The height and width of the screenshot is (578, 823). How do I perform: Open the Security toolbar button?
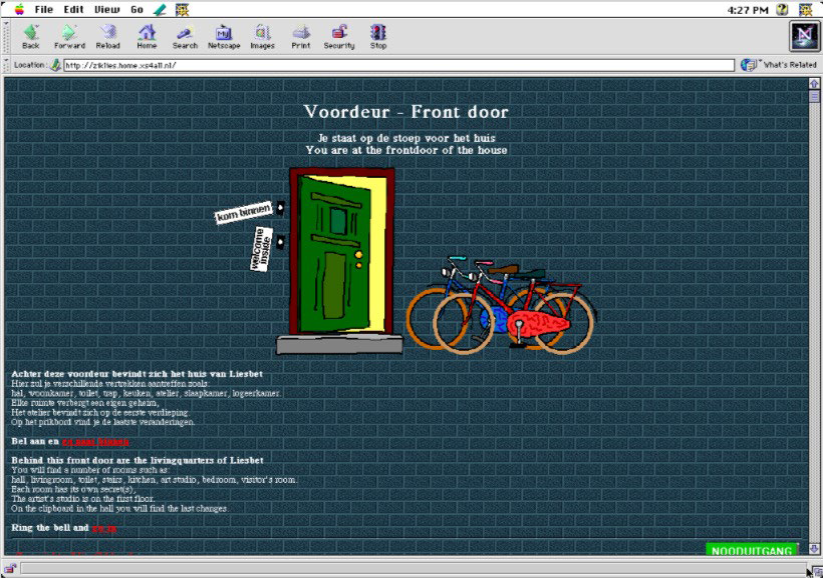pos(339,37)
